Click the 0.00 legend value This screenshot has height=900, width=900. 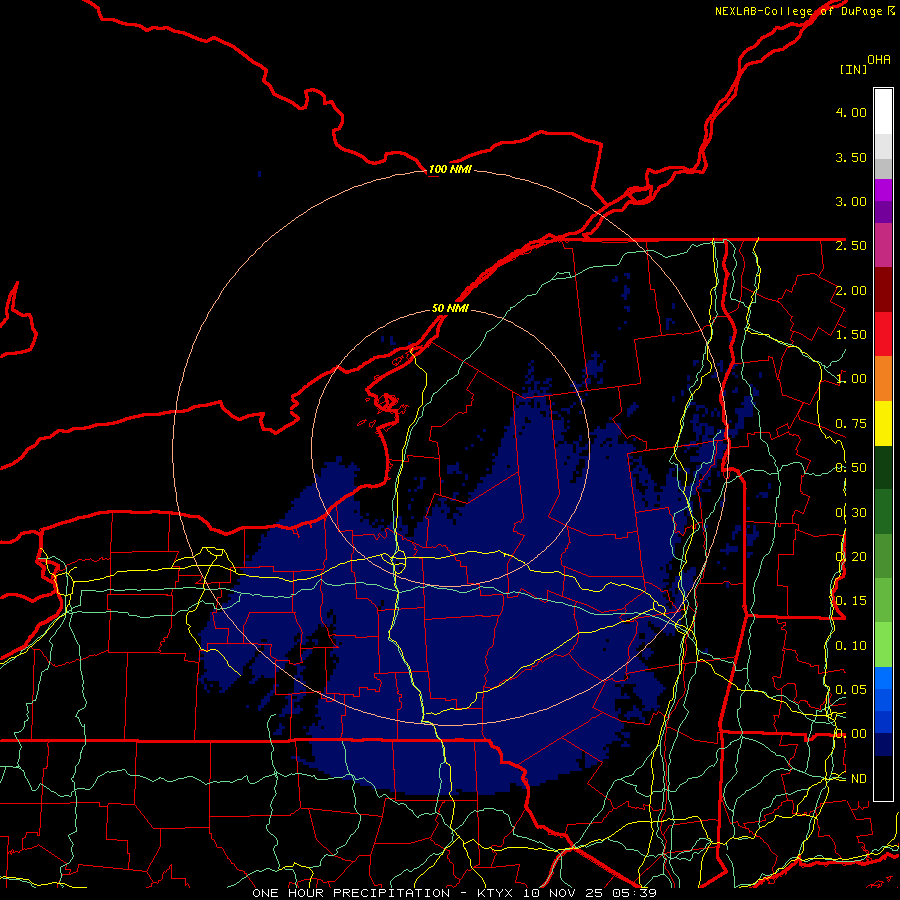click(x=851, y=734)
